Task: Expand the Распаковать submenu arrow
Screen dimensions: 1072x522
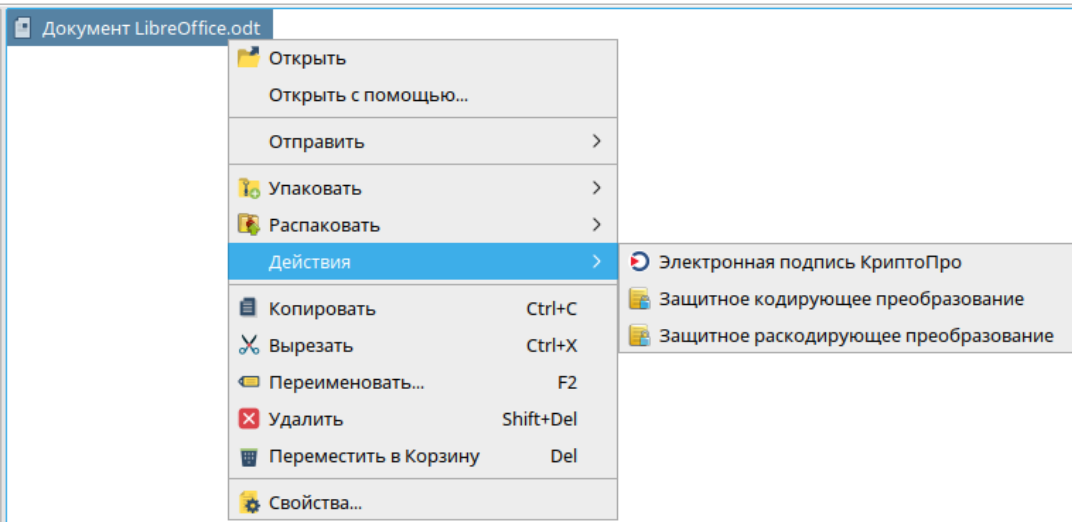Action: point(597,224)
